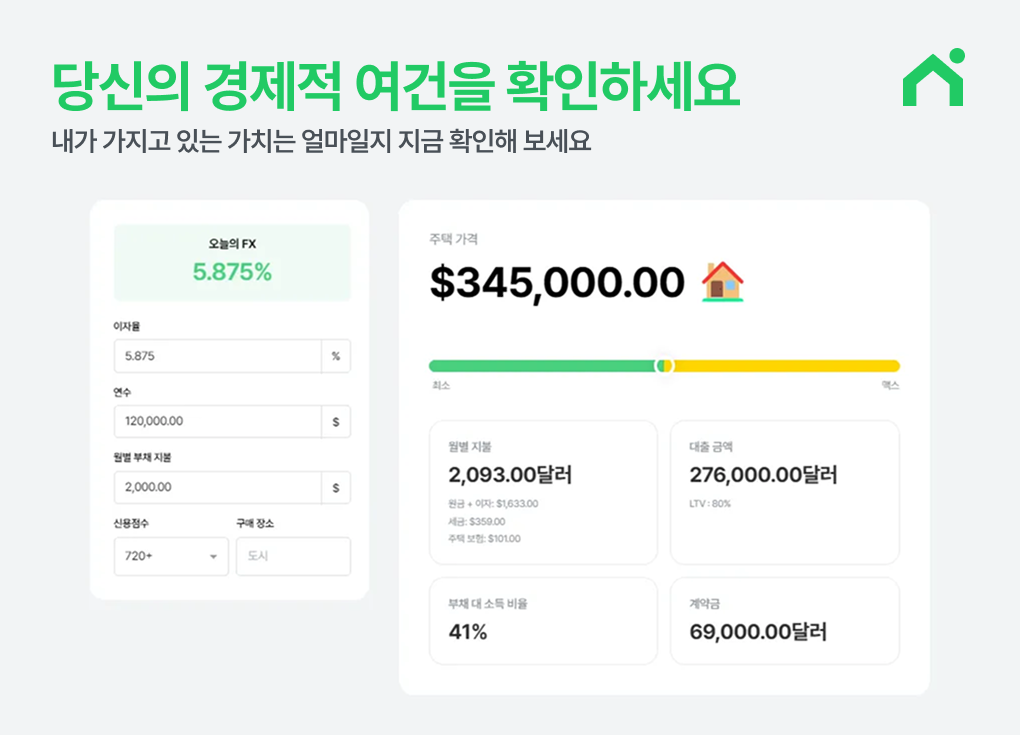Image resolution: width=1020 pixels, height=735 pixels.
Task: Click the 구매 장소 city input field
Action: (x=293, y=556)
